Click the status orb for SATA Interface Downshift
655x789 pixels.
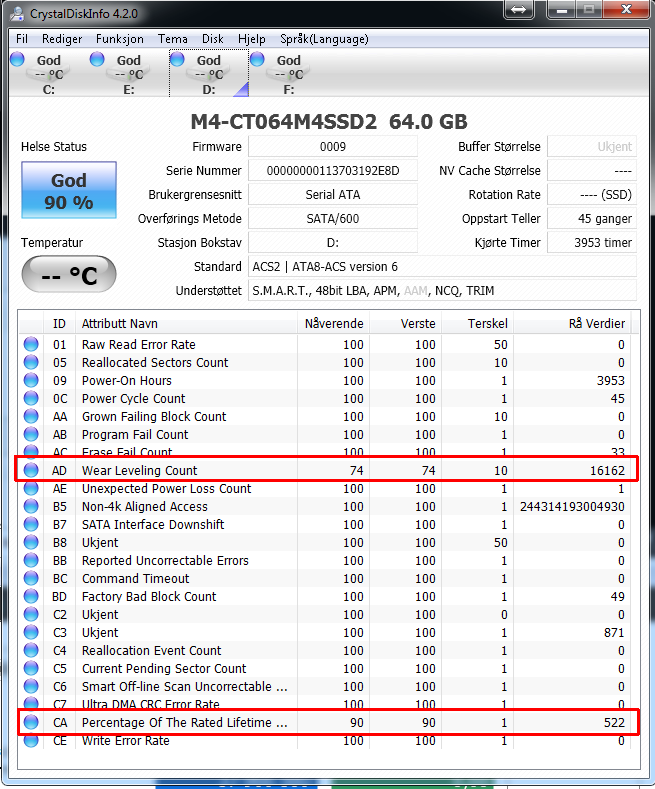[31, 524]
